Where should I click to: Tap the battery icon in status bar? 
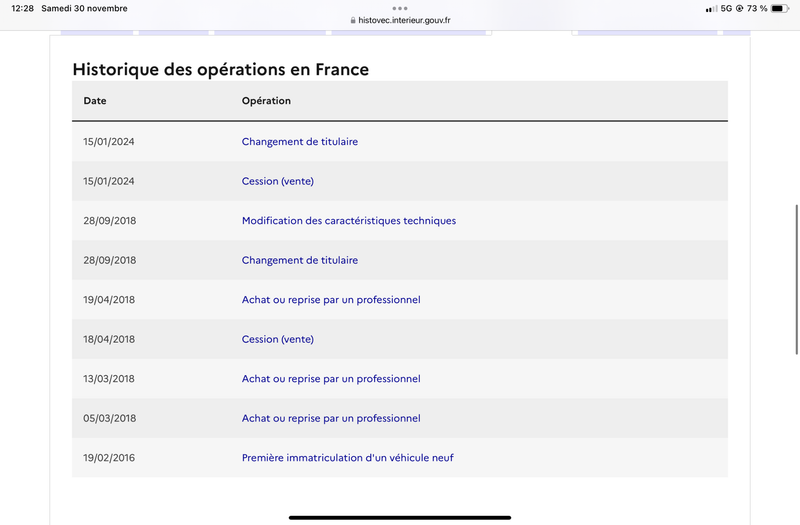pyautogui.click(x=780, y=8)
